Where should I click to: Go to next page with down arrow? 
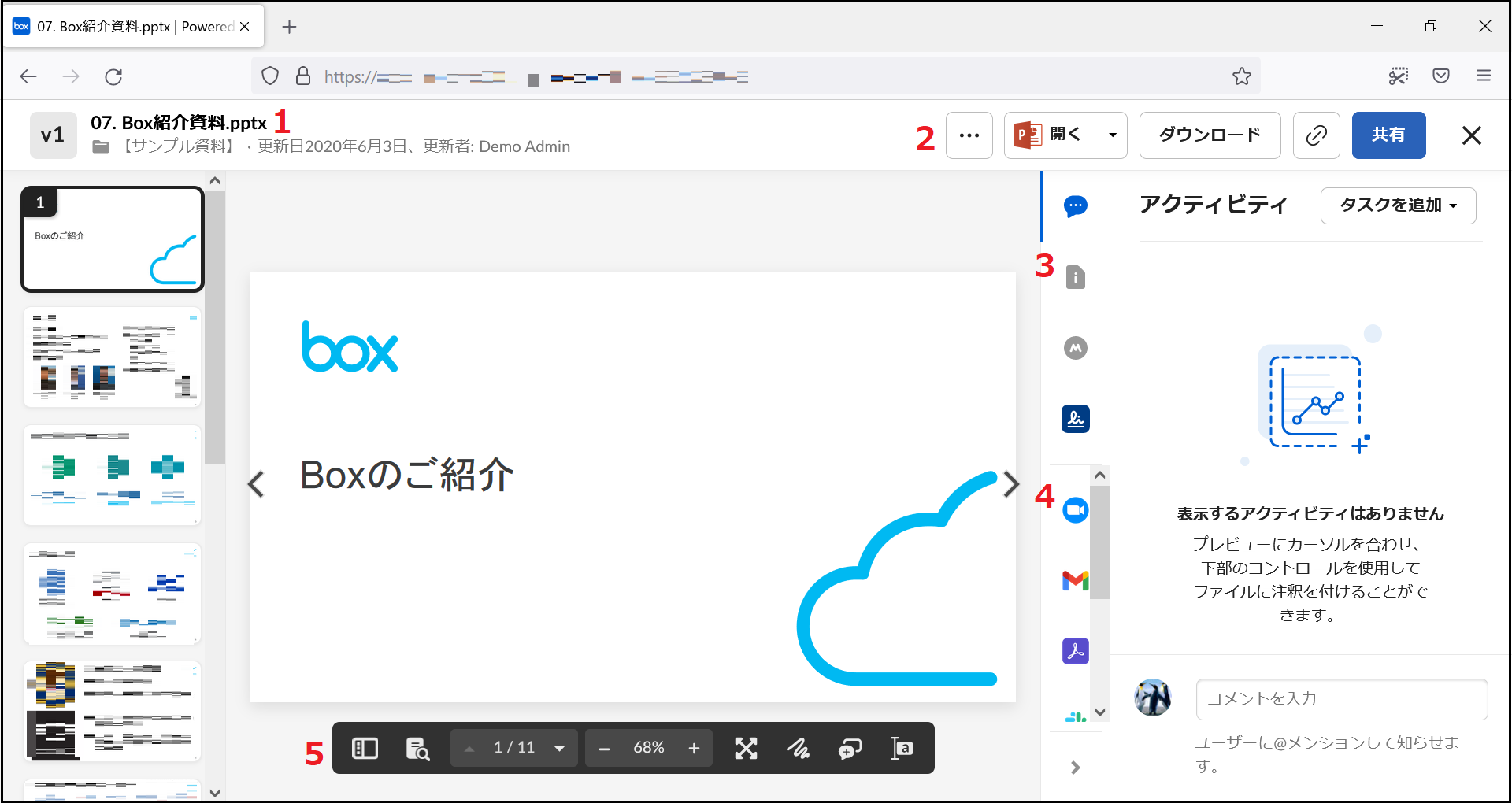(x=559, y=748)
